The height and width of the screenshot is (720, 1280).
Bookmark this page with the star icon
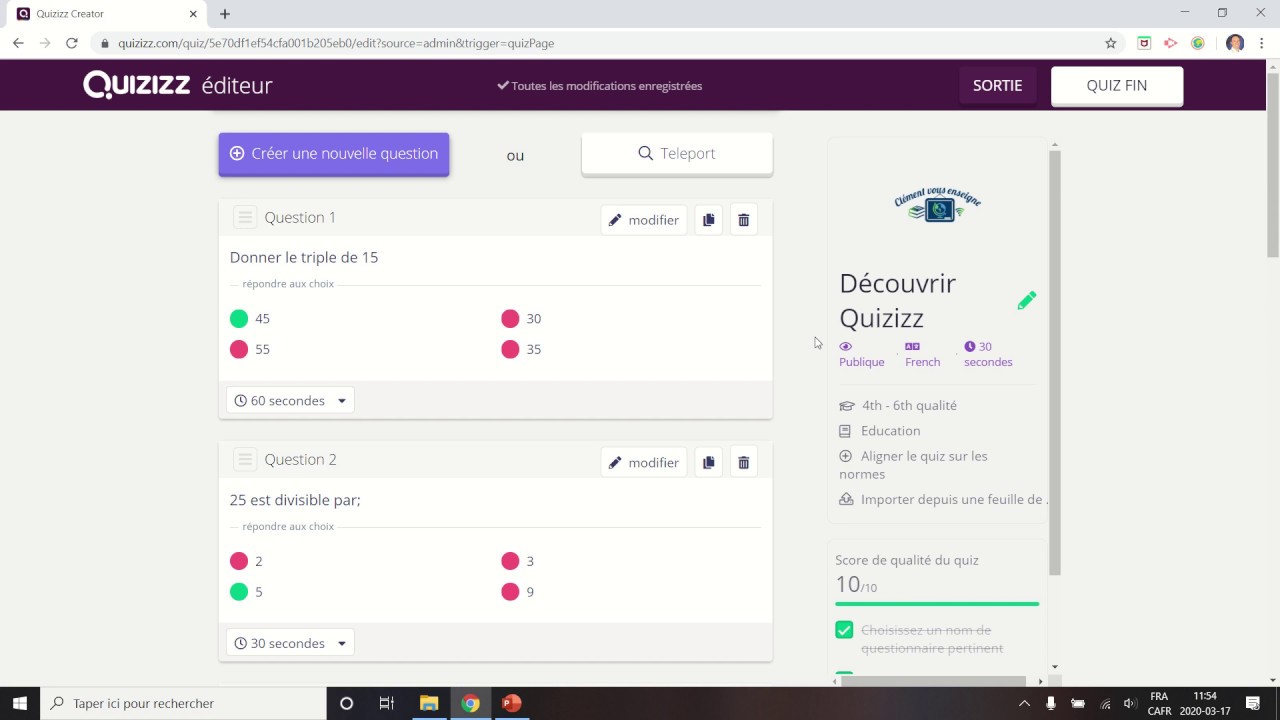(1110, 43)
